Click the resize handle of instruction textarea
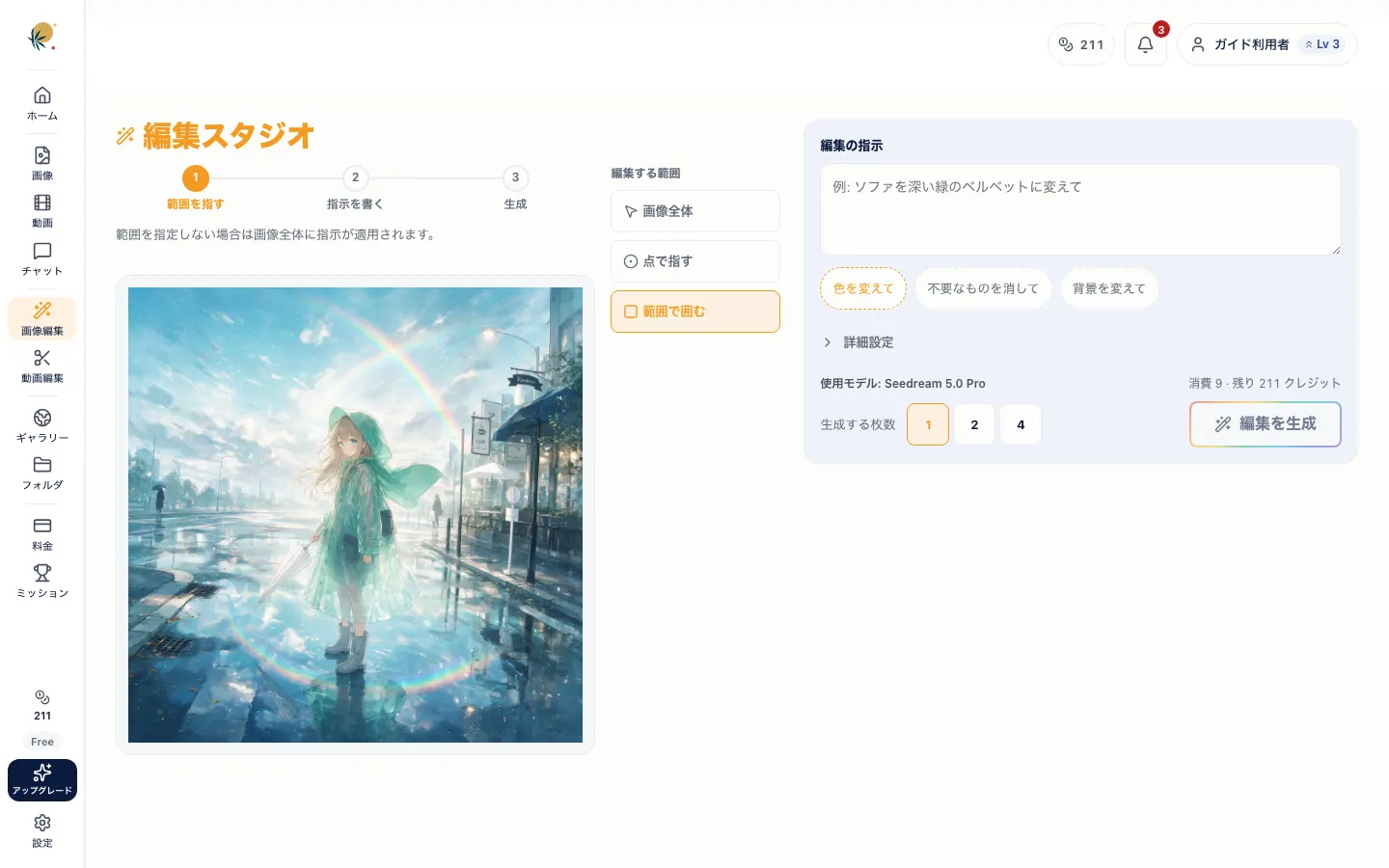Image resolution: width=1389 pixels, height=868 pixels. click(1336, 250)
